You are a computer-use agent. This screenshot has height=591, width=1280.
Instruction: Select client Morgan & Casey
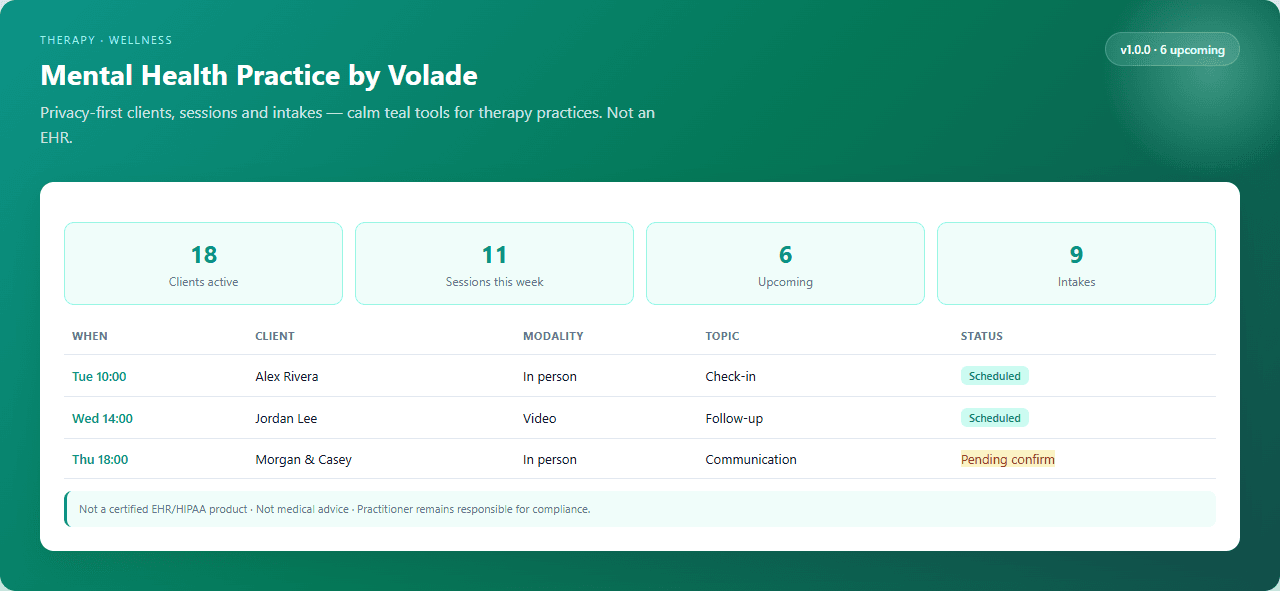click(304, 460)
